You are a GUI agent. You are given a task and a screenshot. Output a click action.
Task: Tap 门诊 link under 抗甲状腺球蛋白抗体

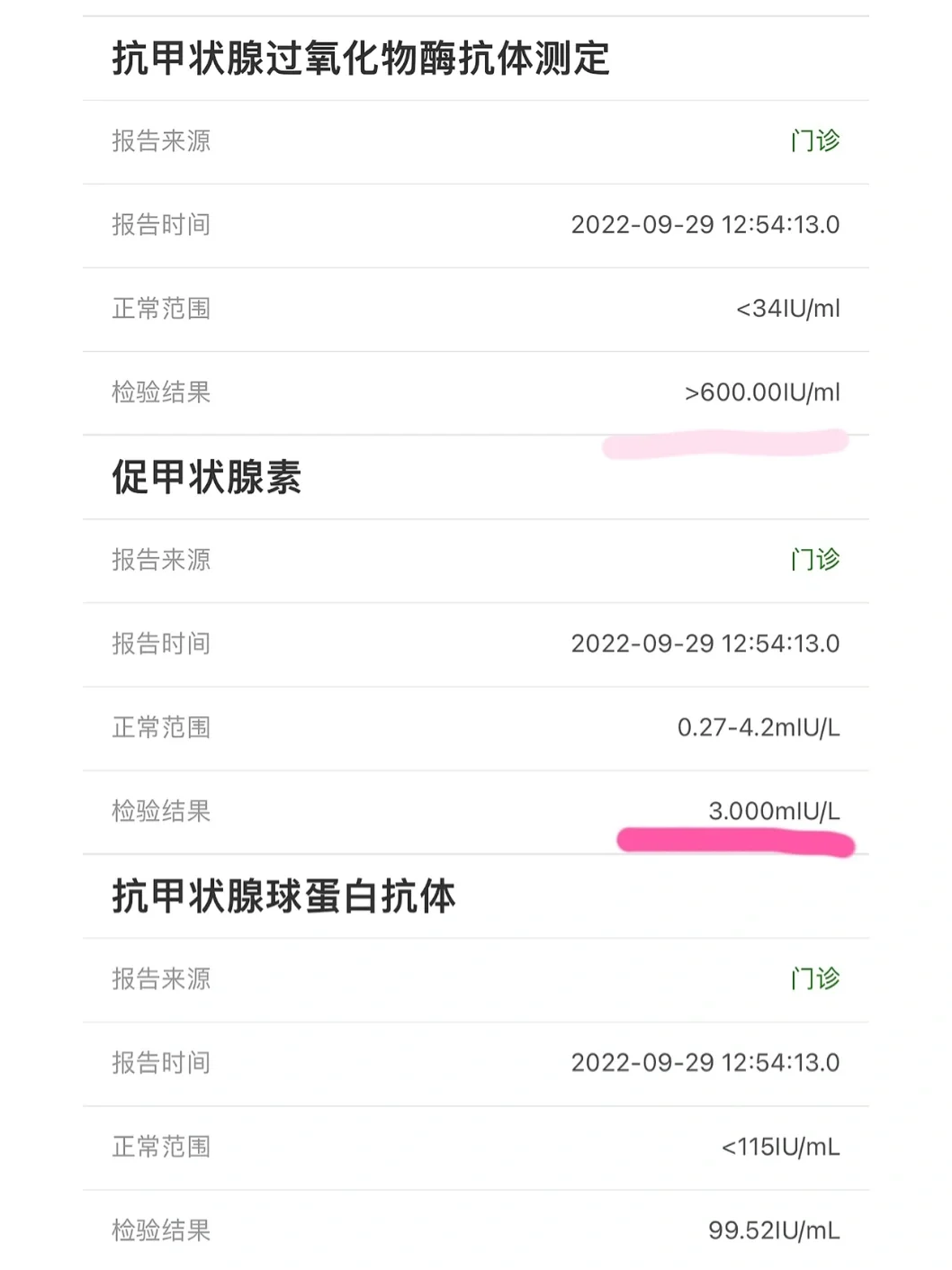(815, 978)
